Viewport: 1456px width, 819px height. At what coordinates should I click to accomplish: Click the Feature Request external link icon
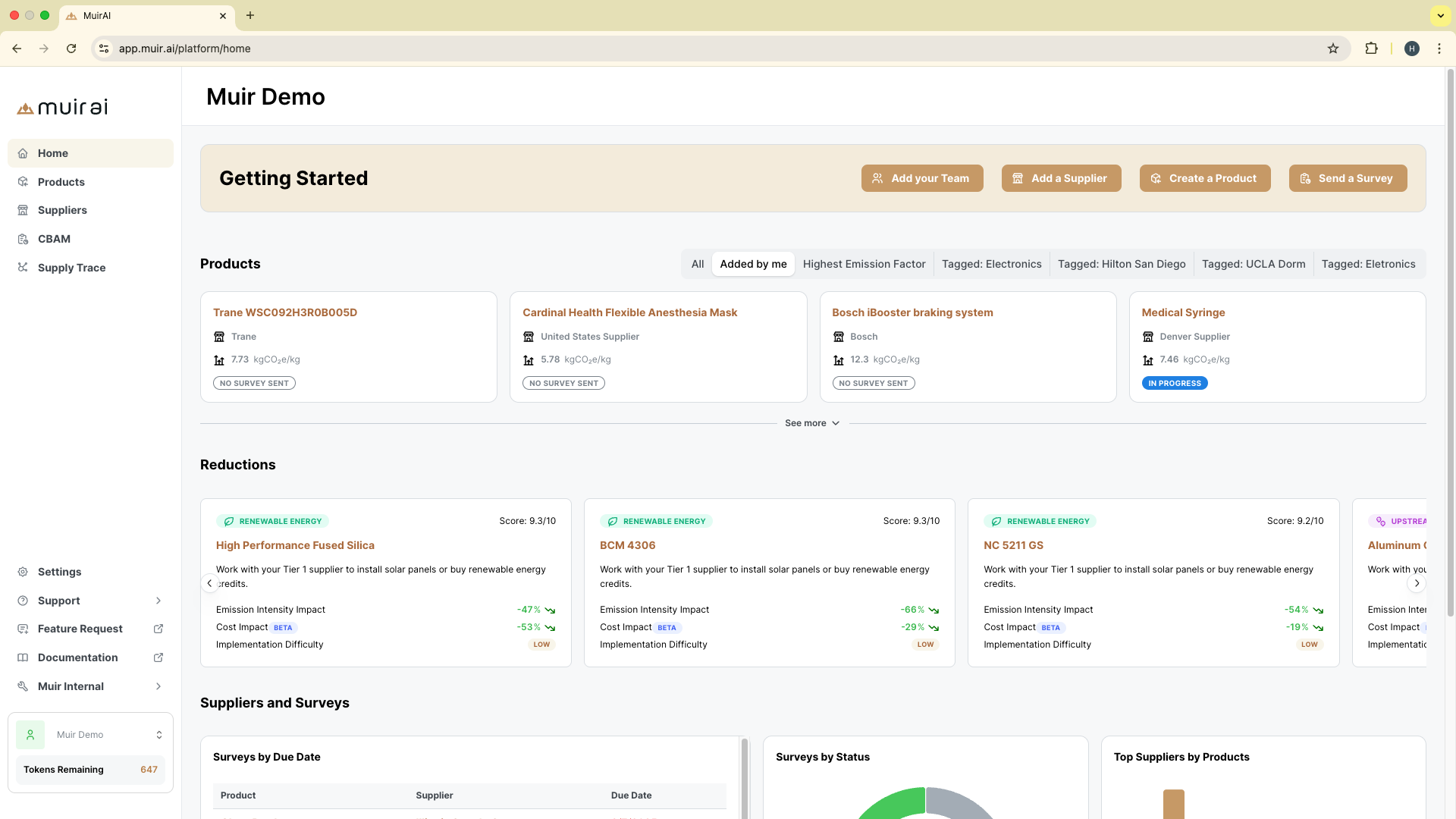tap(158, 629)
